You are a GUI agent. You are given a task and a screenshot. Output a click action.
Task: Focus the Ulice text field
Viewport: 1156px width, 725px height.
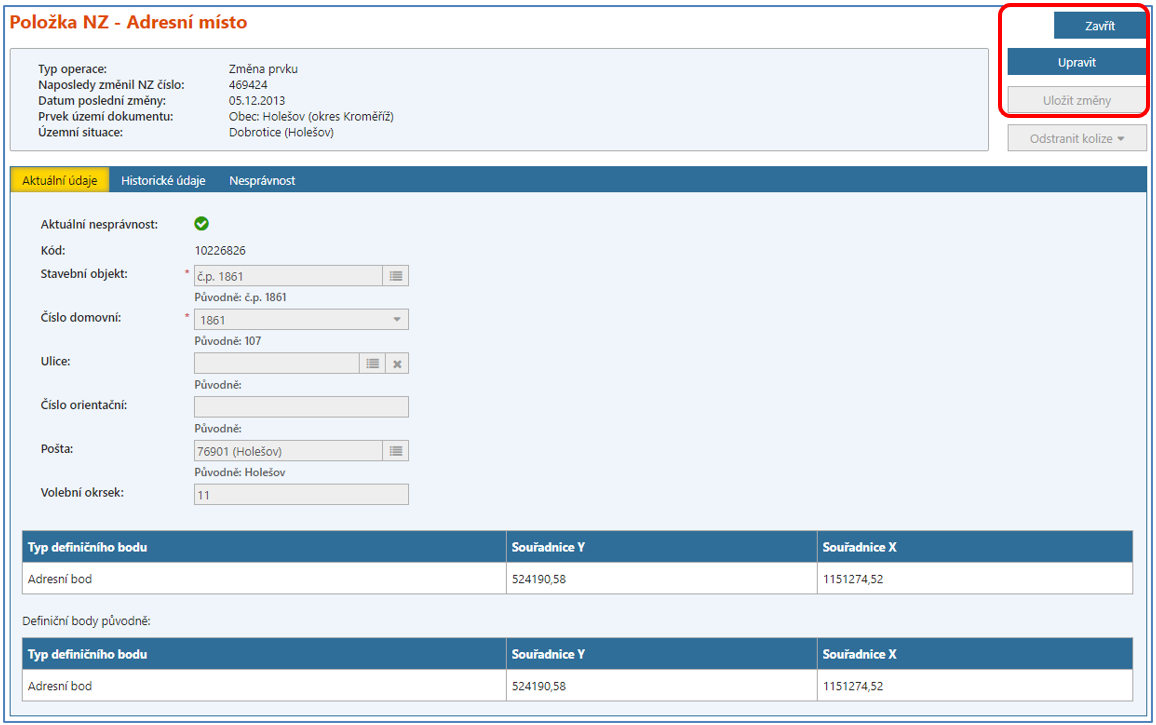coord(276,364)
